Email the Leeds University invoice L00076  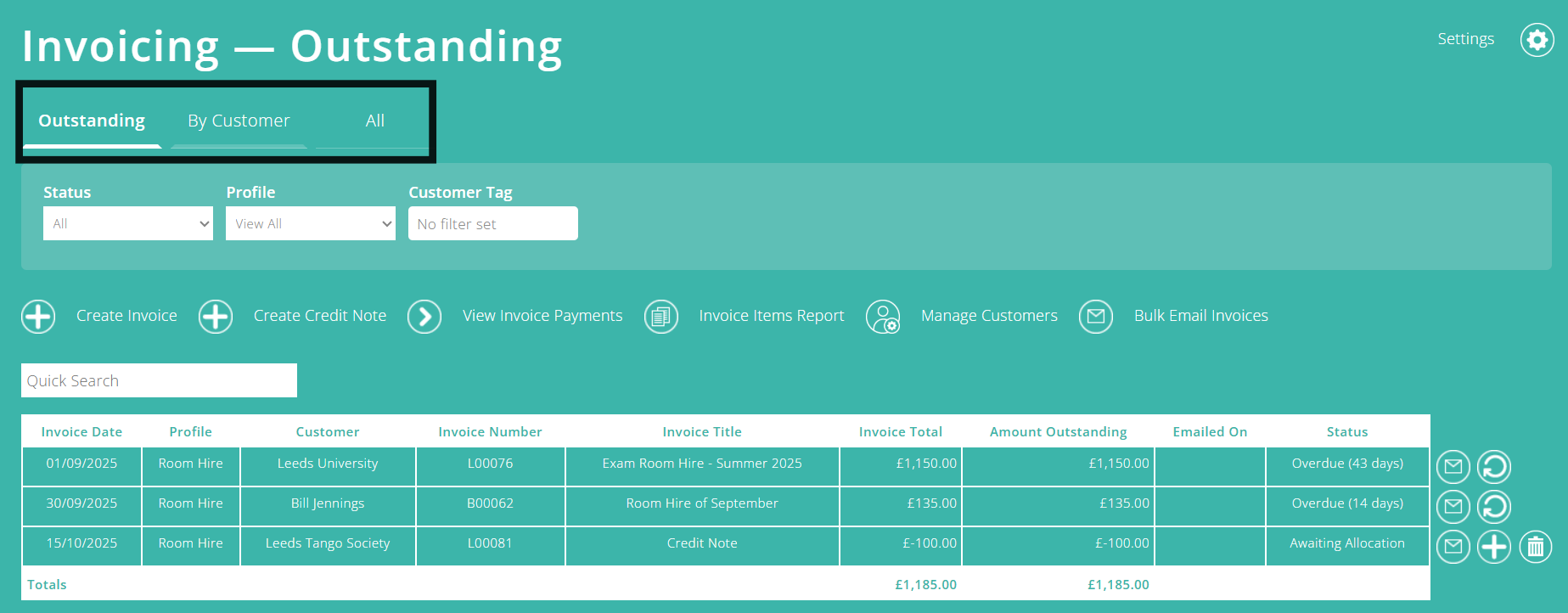1453,467
